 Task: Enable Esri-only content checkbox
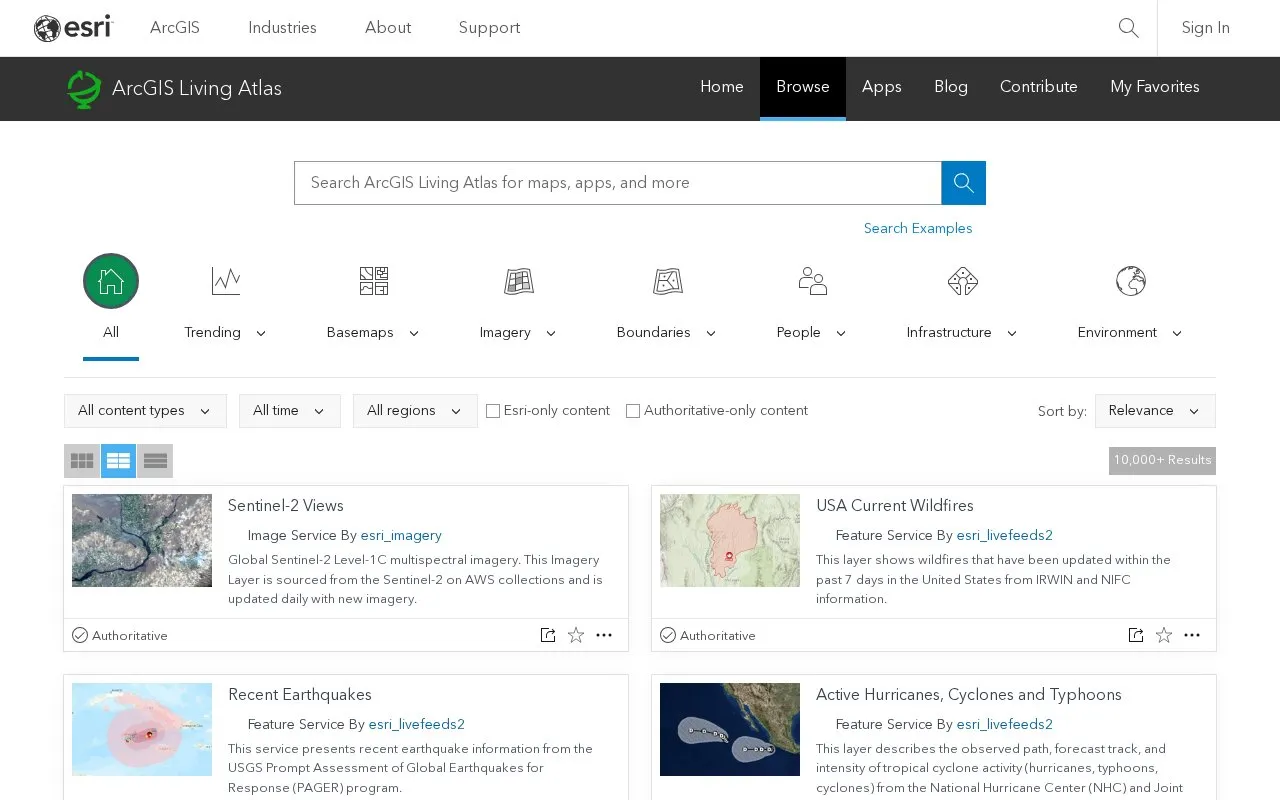pyautogui.click(x=493, y=411)
